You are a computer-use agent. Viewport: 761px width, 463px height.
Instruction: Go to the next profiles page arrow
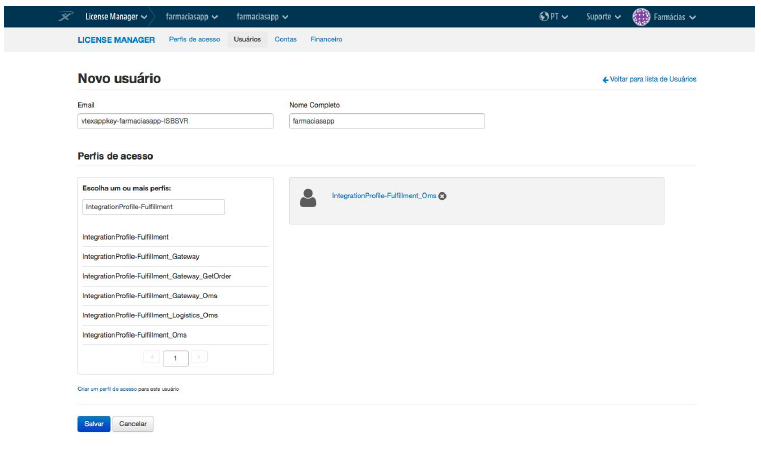pyautogui.click(x=200, y=357)
